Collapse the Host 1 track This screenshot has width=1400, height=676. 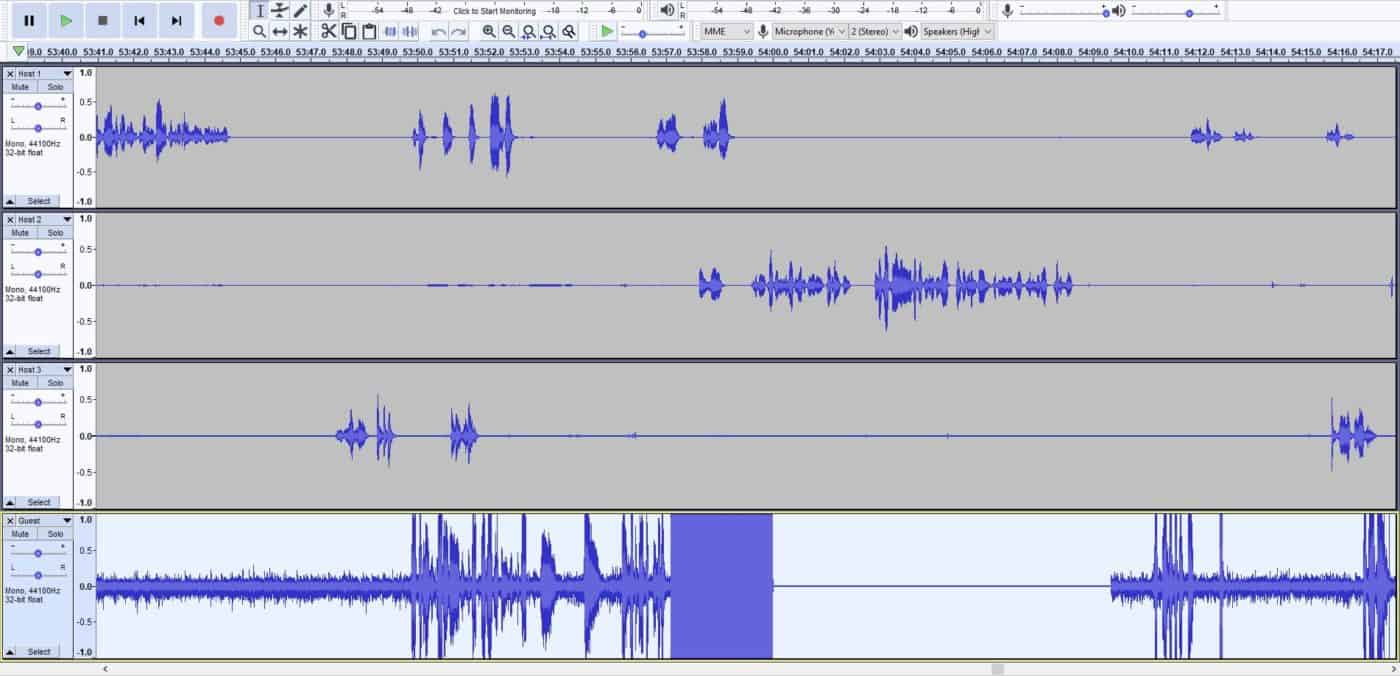(x=10, y=201)
